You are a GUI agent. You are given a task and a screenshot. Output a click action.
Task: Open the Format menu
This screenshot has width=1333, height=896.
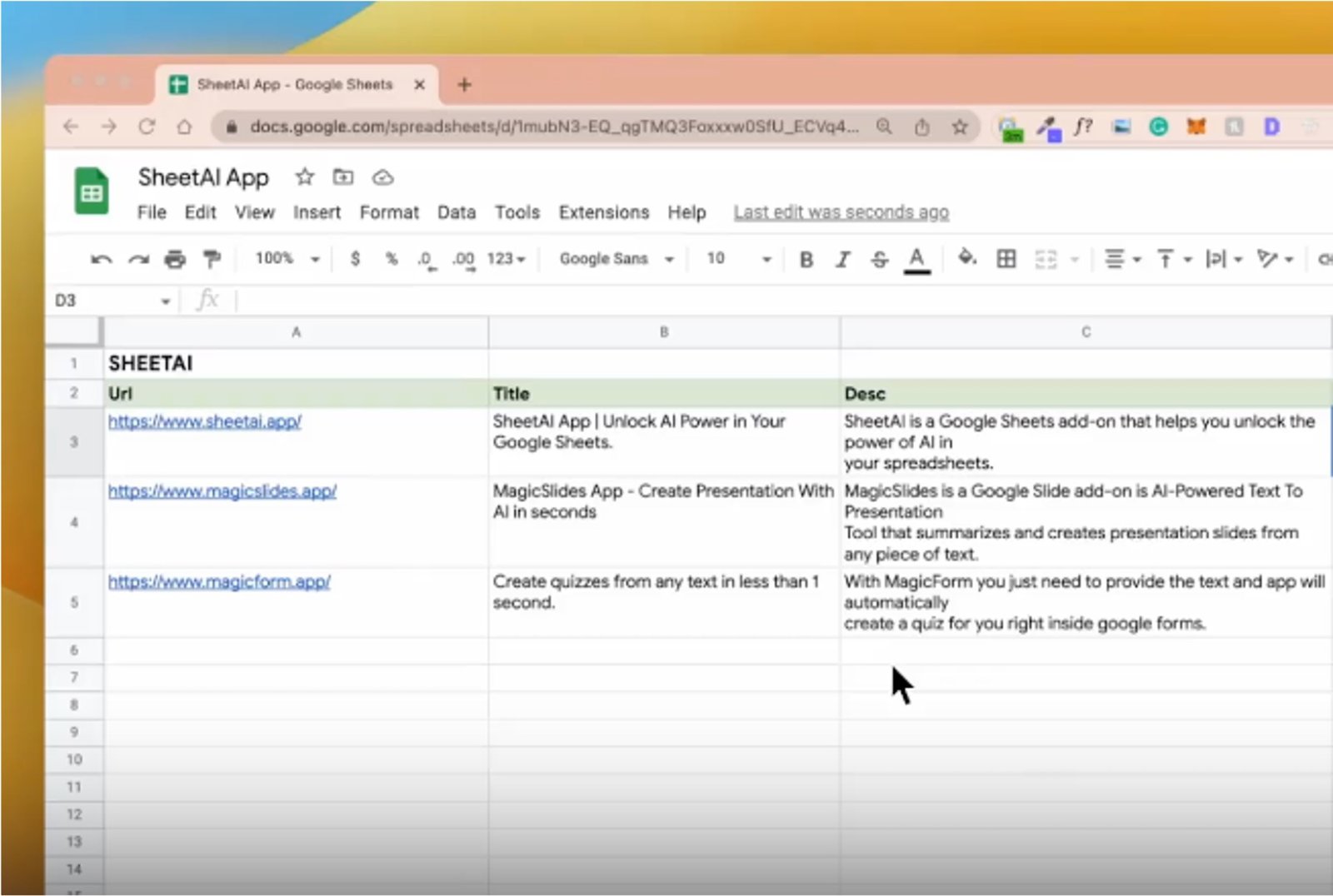click(389, 212)
